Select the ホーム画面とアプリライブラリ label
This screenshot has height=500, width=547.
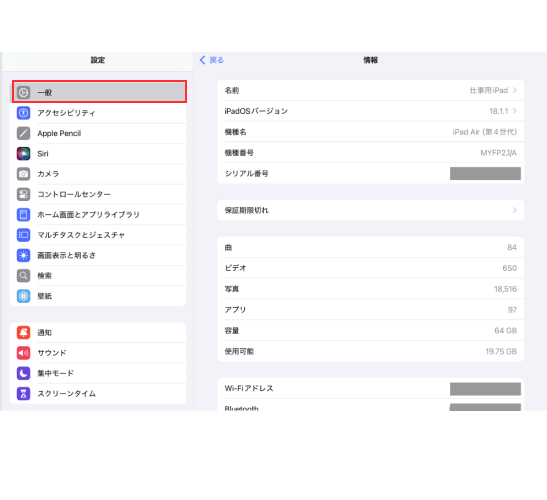[x=89, y=215]
